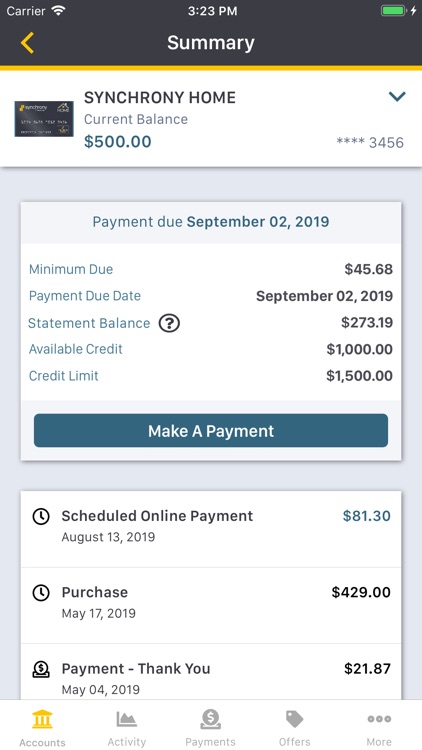The image size is (422, 750).
Task: Tap the payment icon beside Payment - Thank You
Action: (x=41, y=669)
